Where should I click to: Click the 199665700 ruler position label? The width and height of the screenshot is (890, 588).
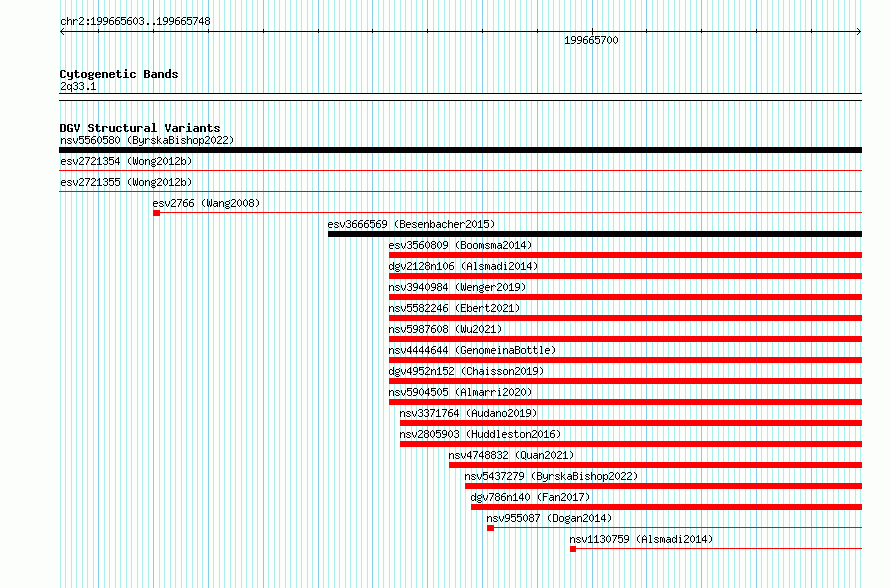(591, 40)
